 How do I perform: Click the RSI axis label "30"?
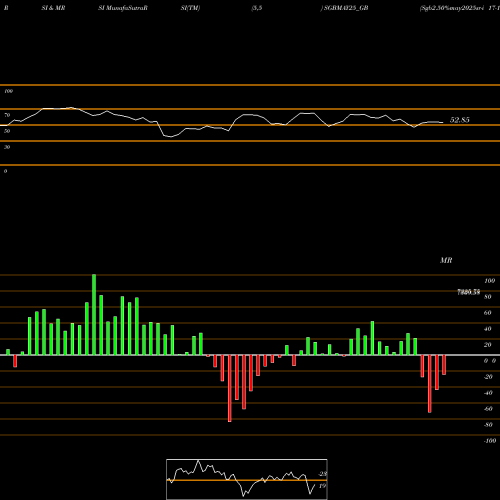(x=7, y=147)
